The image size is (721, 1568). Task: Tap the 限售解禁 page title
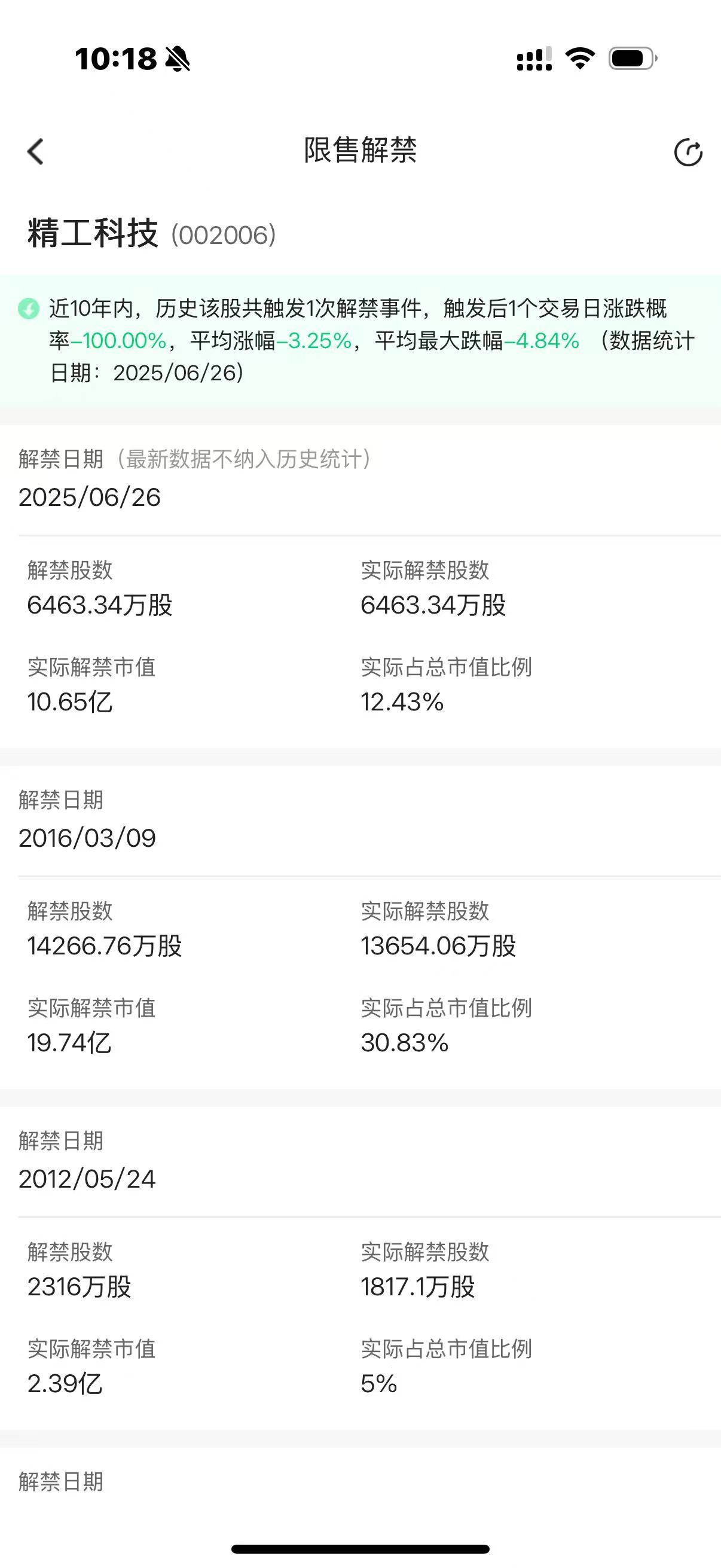click(x=360, y=150)
